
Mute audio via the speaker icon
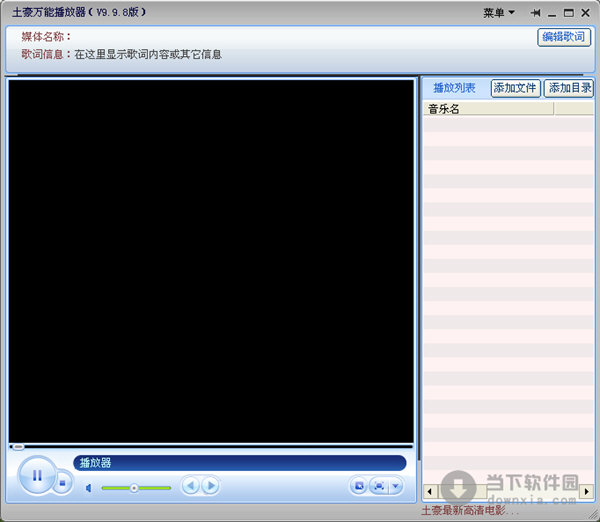(89, 488)
